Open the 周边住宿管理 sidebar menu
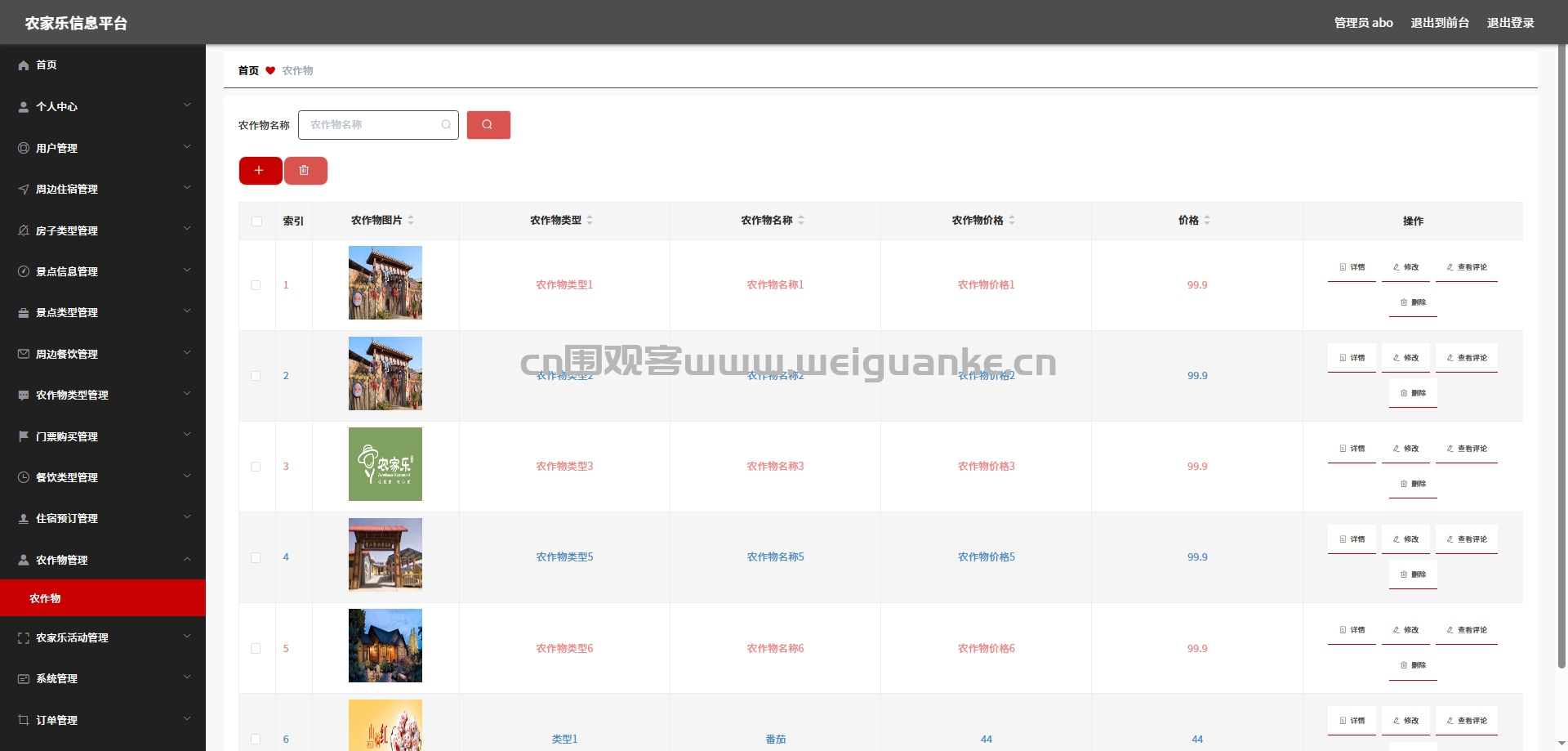The height and width of the screenshot is (751, 1568). coord(103,189)
